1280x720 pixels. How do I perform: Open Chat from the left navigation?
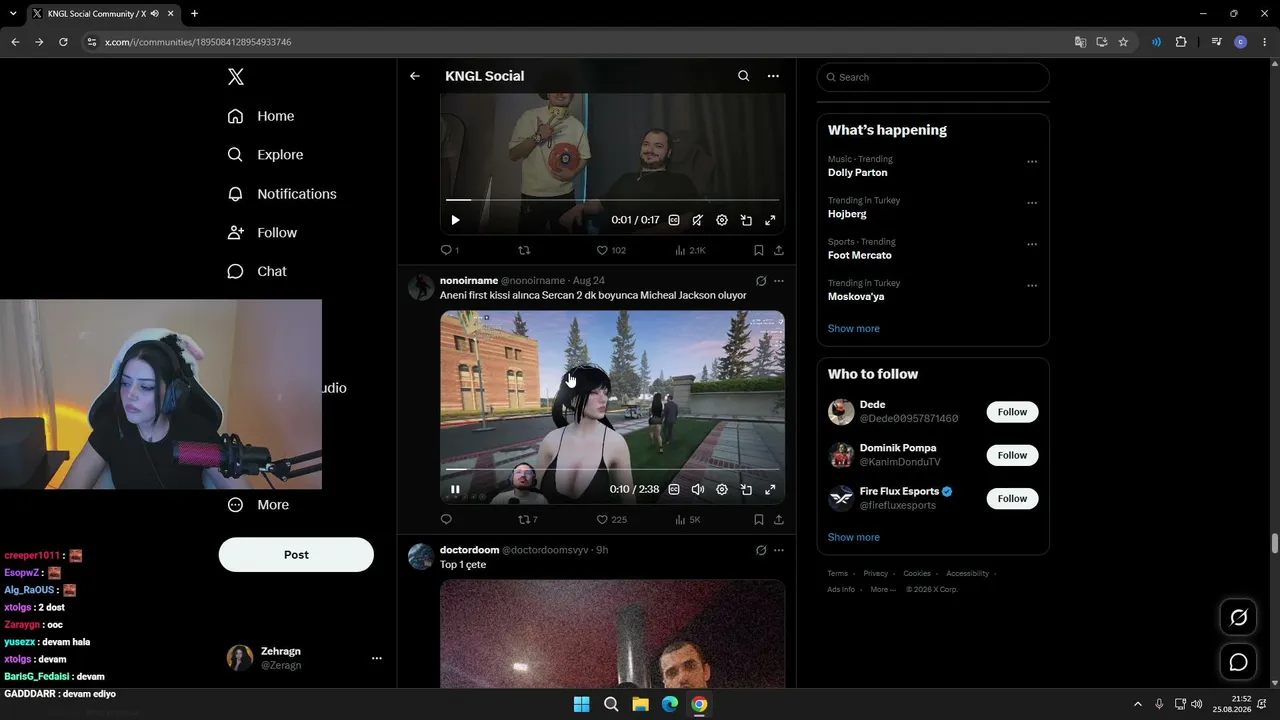coord(257,271)
